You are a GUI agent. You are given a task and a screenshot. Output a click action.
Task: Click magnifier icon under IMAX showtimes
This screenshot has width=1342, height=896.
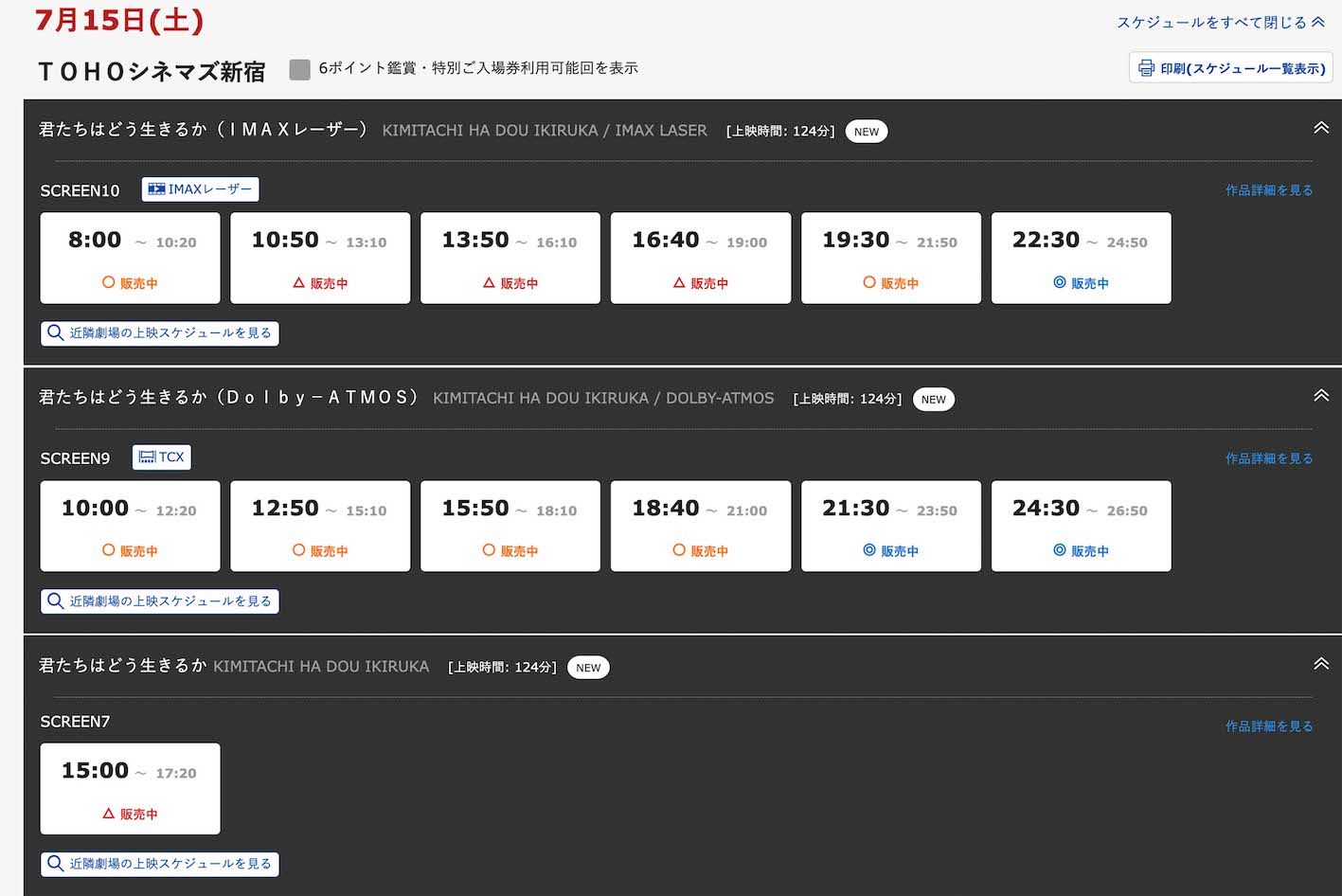55,333
